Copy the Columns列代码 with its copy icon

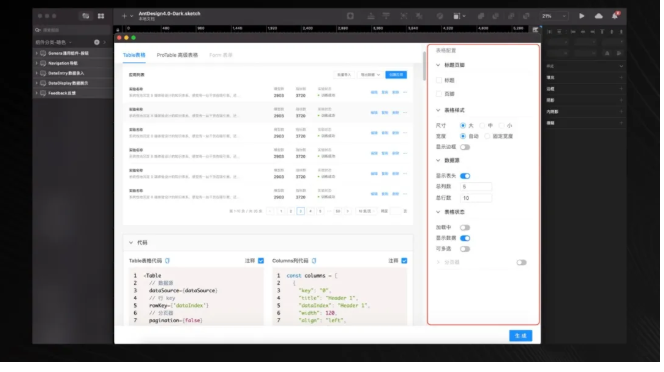pos(314,261)
